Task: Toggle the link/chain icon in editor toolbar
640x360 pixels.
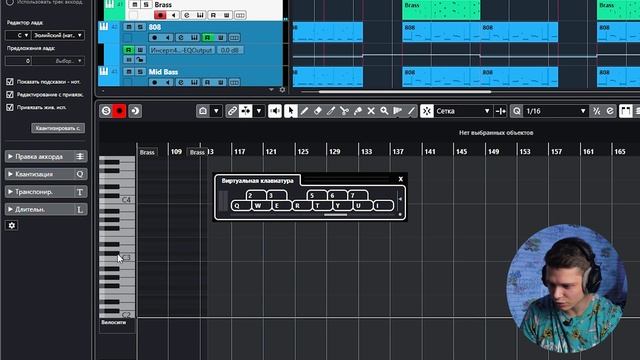Action: click(232, 111)
